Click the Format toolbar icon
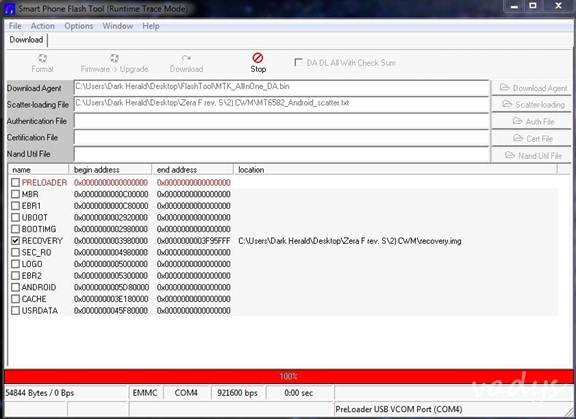 click(x=42, y=58)
